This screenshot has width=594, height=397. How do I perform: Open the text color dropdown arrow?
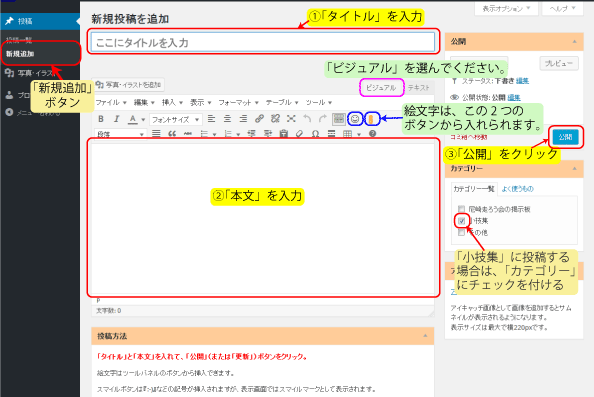tap(143, 119)
